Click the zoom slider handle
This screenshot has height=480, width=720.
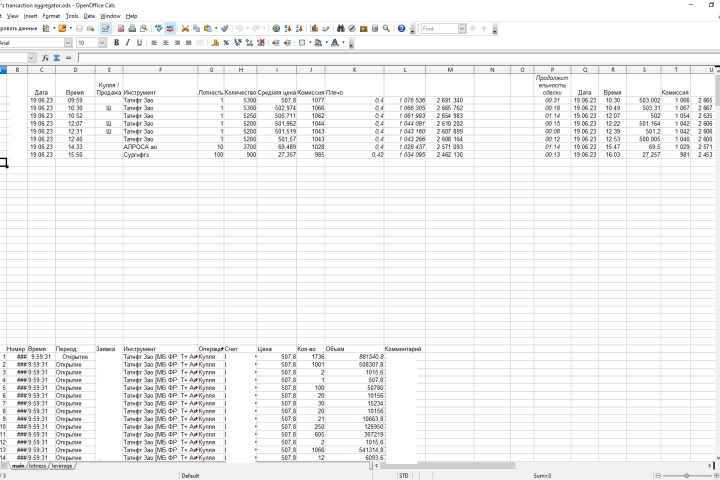pos(686,476)
